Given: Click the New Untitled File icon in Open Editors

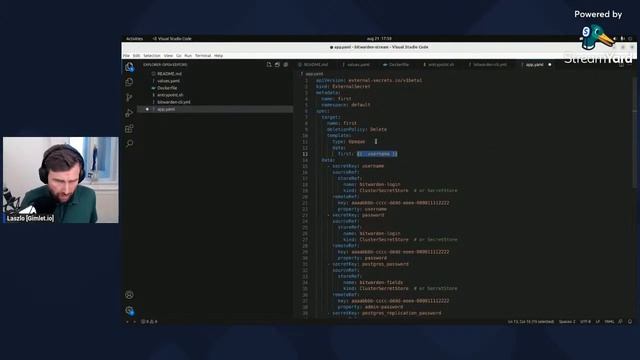Looking at the screenshot, I should coord(269,64).
